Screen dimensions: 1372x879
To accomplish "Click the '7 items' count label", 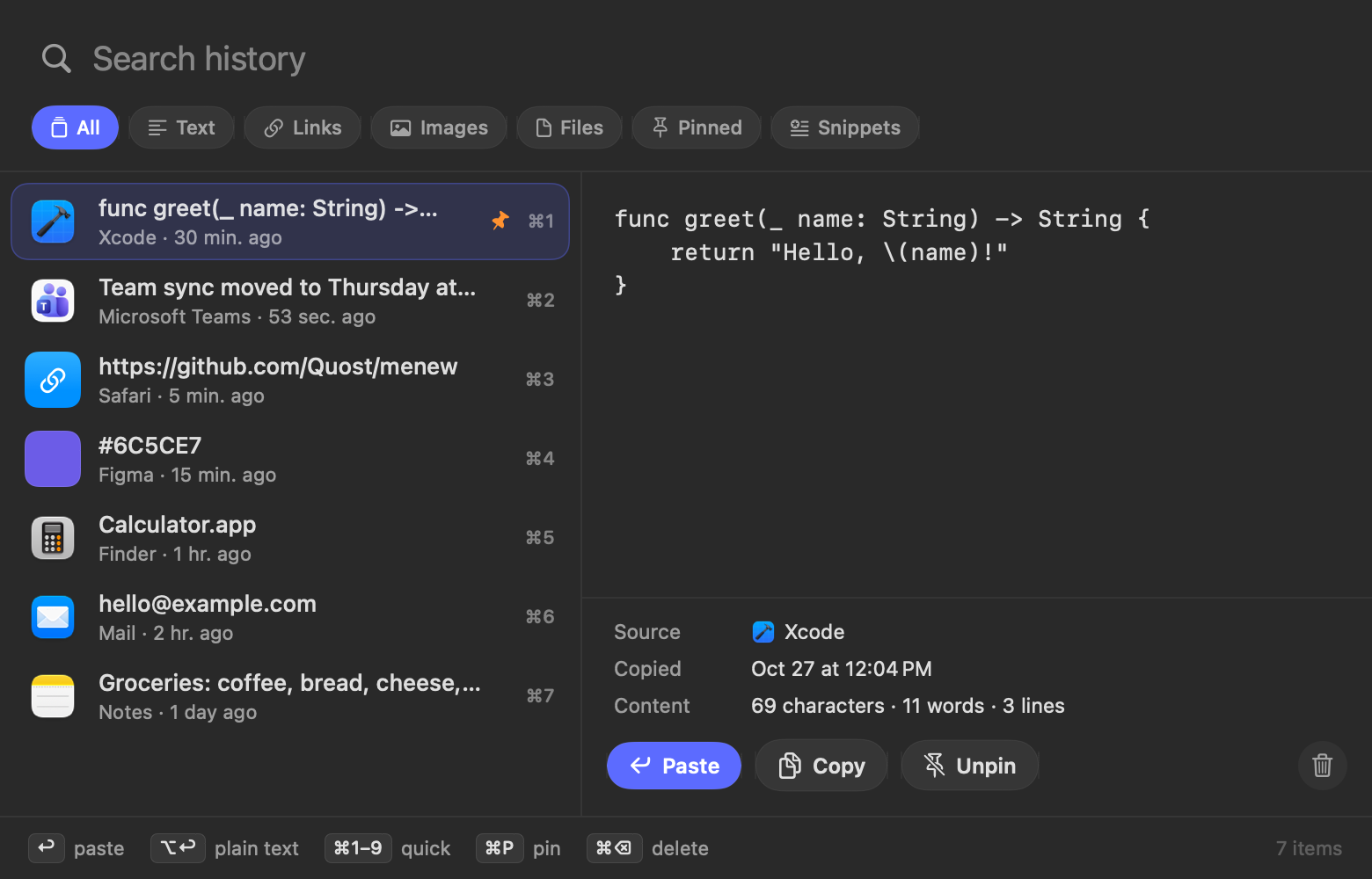I will (x=1309, y=848).
